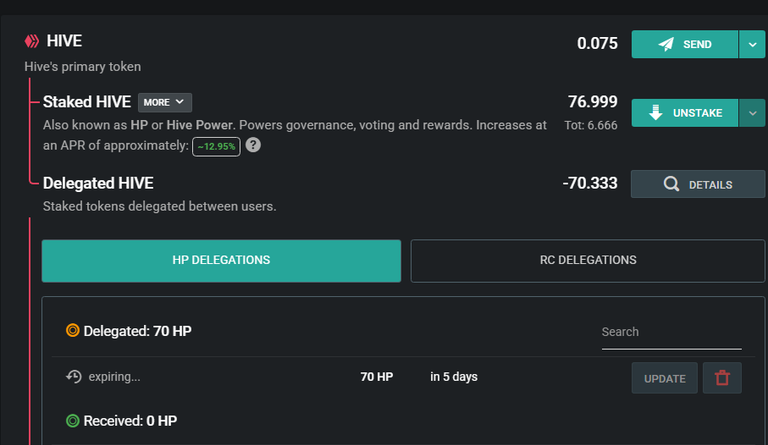768x445 pixels.
Task: Click the 'in 5 days' expiry text
Action: (454, 377)
